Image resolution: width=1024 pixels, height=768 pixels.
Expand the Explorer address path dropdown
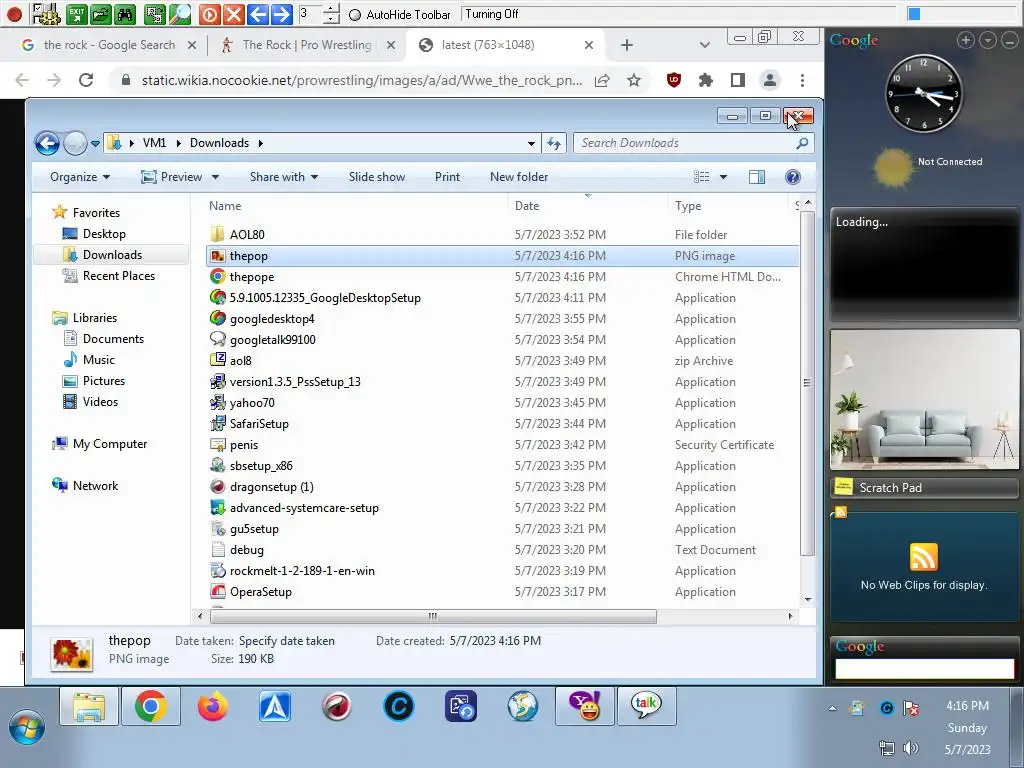[x=532, y=143]
